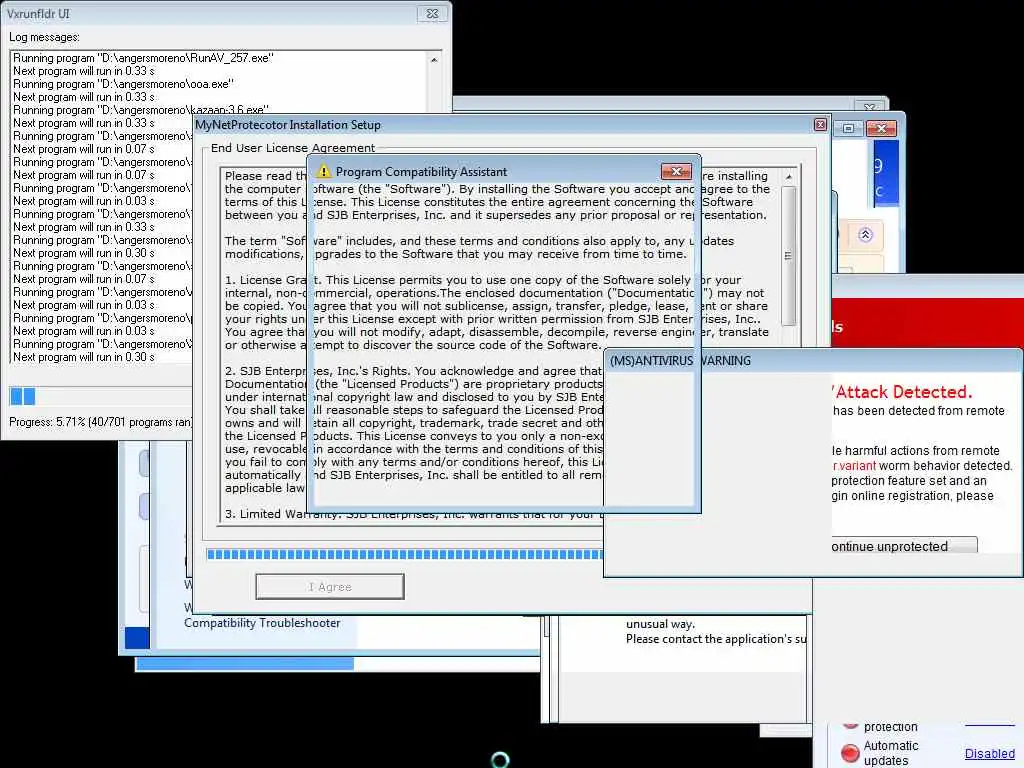Close the background window with the red X button
This screenshot has width=1024, height=768.
[881, 129]
